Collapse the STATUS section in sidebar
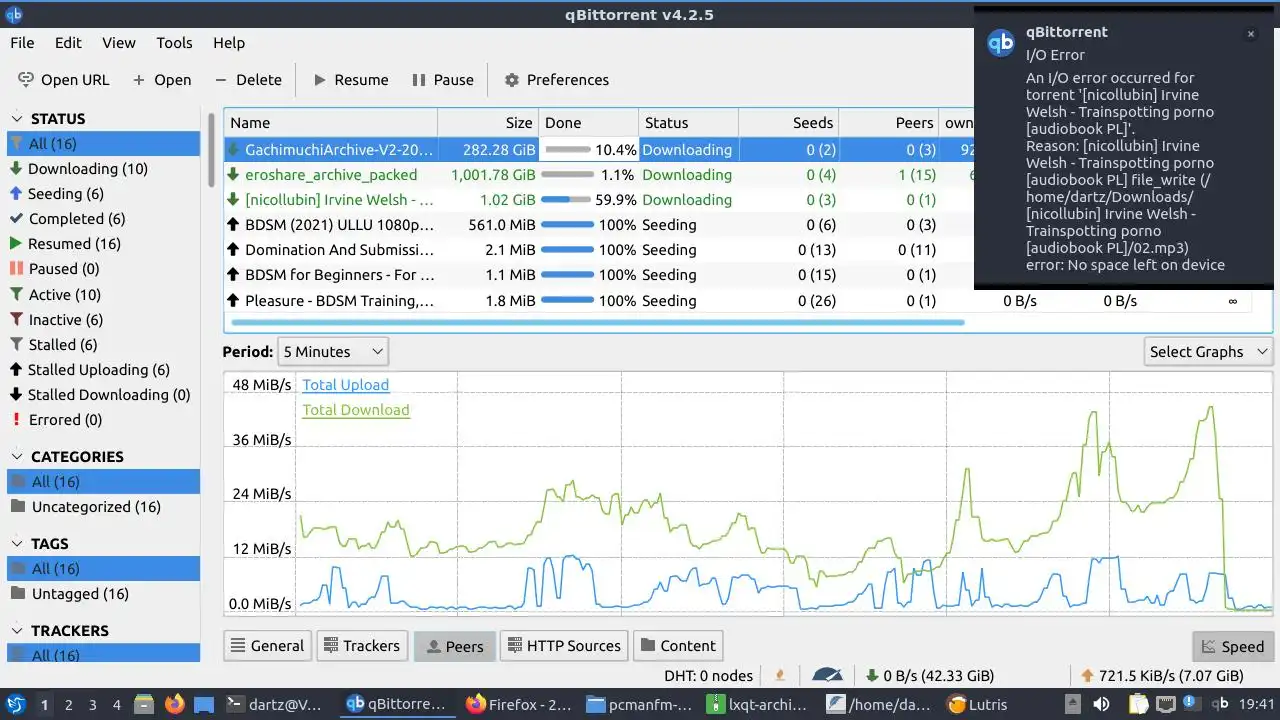Screen dimensions: 1280x720 tap(17, 118)
